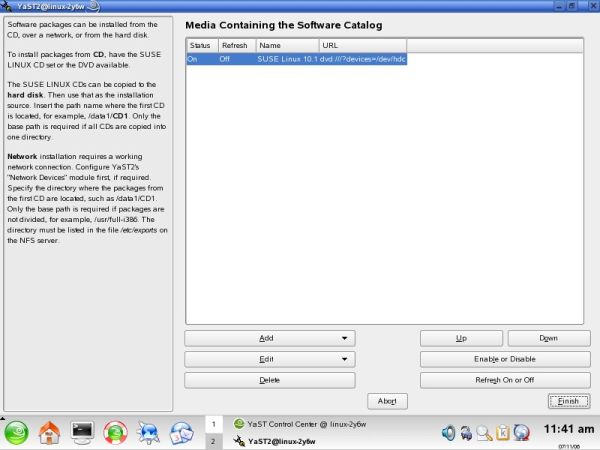Viewport: 600px width, 450px height.
Task: Click Enable or Disable button
Action: click(x=505, y=359)
